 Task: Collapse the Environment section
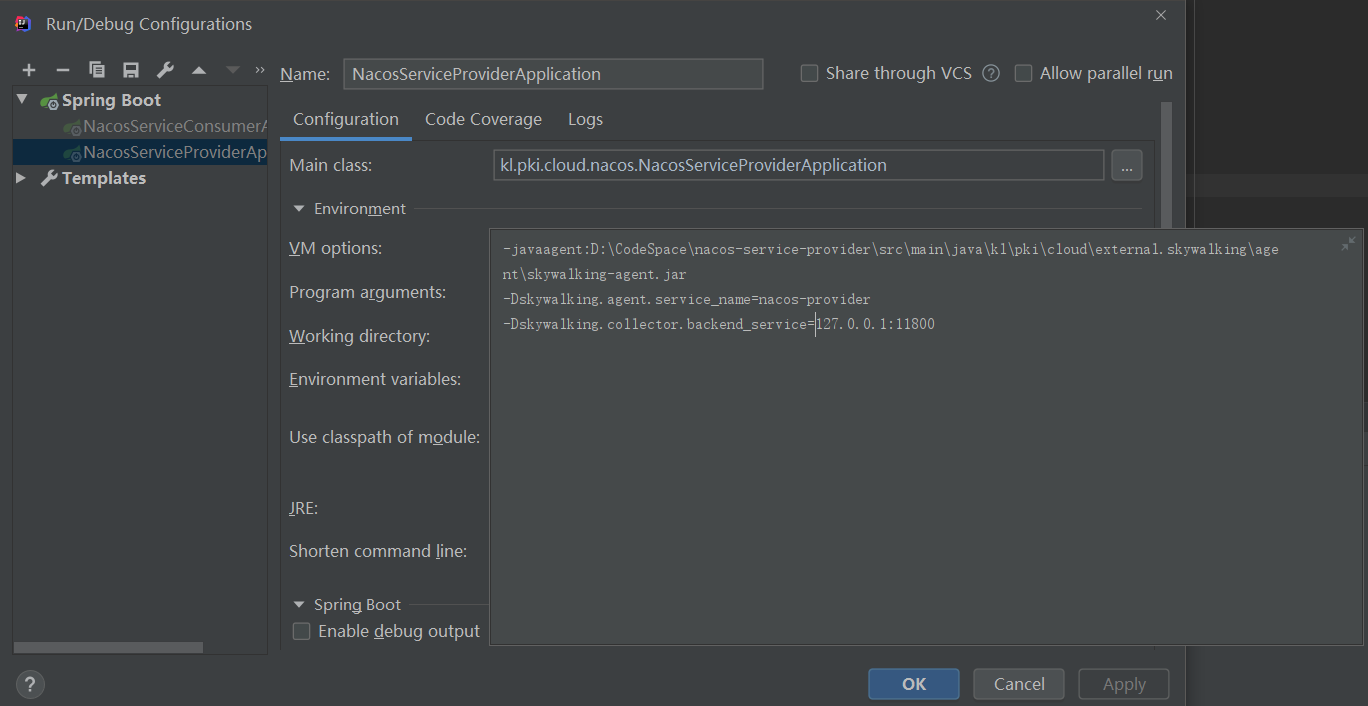click(299, 208)
